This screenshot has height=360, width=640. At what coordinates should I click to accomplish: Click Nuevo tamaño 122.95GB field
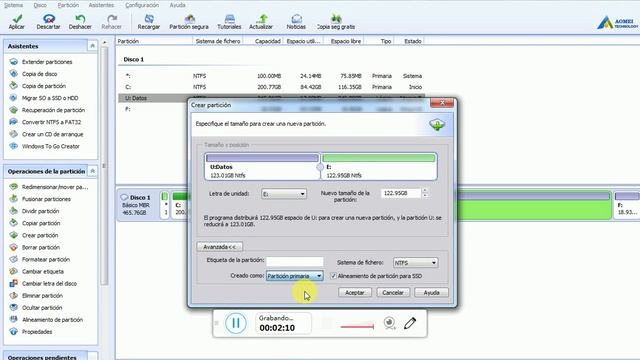(x=401, y=193)
